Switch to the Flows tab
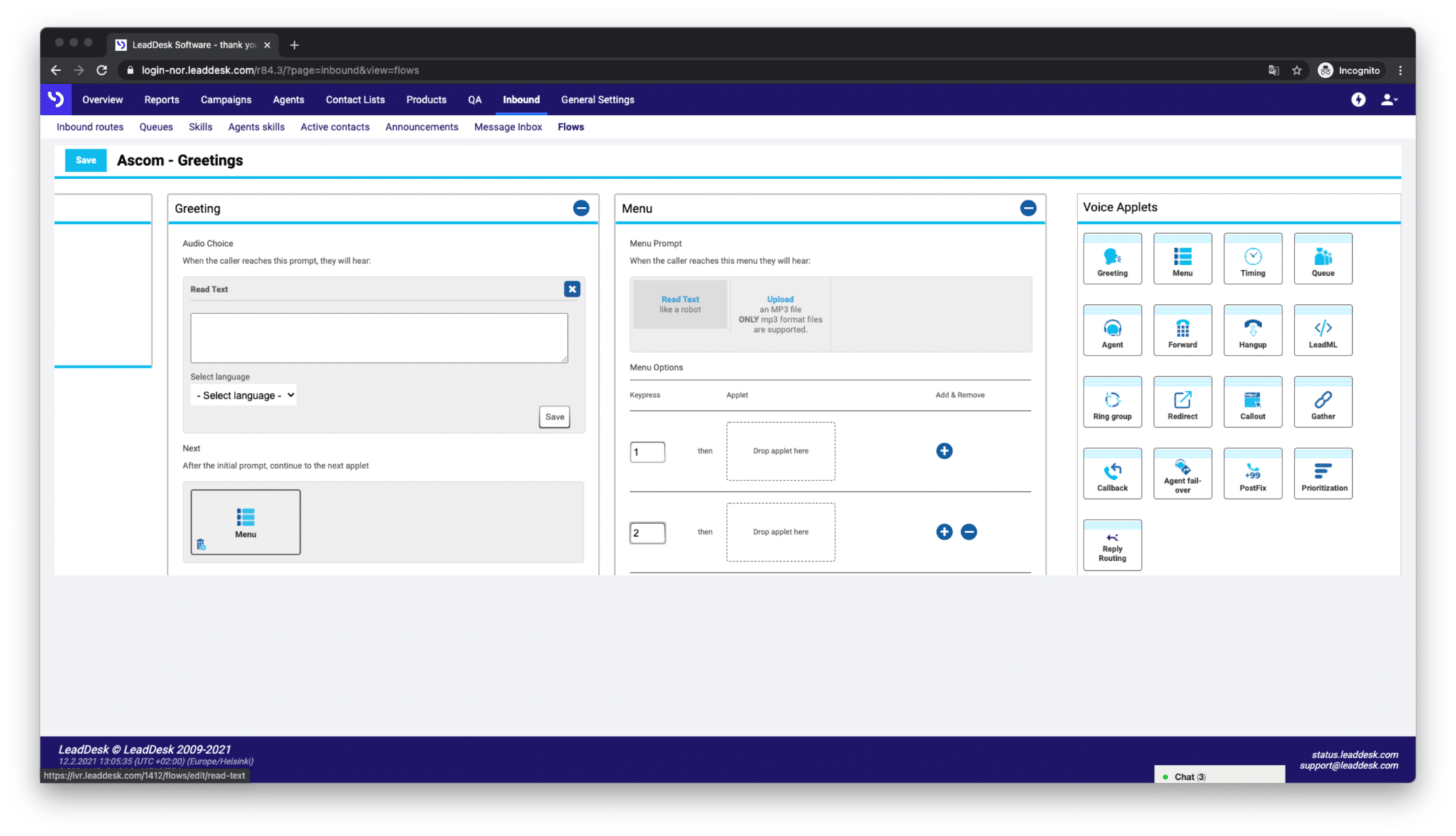This screenshot has height=836, width=1456. coord(571,127)
